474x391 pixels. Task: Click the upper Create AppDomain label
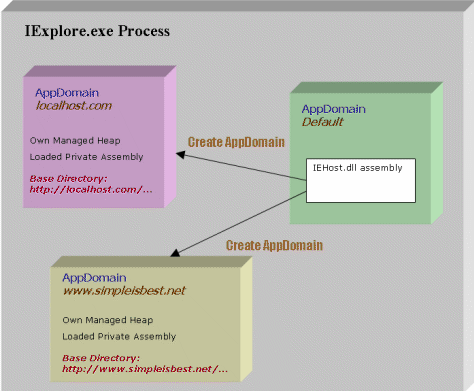point(236,142)
